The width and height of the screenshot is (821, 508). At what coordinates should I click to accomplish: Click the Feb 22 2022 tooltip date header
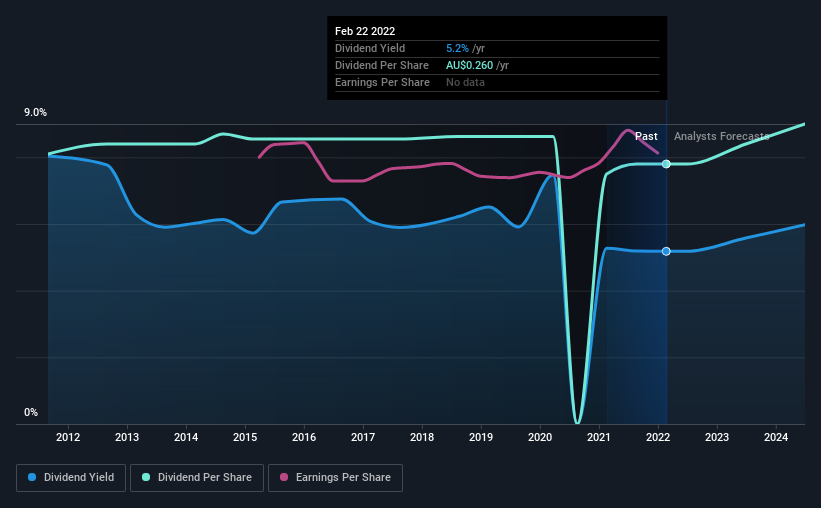tap(365, 31)
